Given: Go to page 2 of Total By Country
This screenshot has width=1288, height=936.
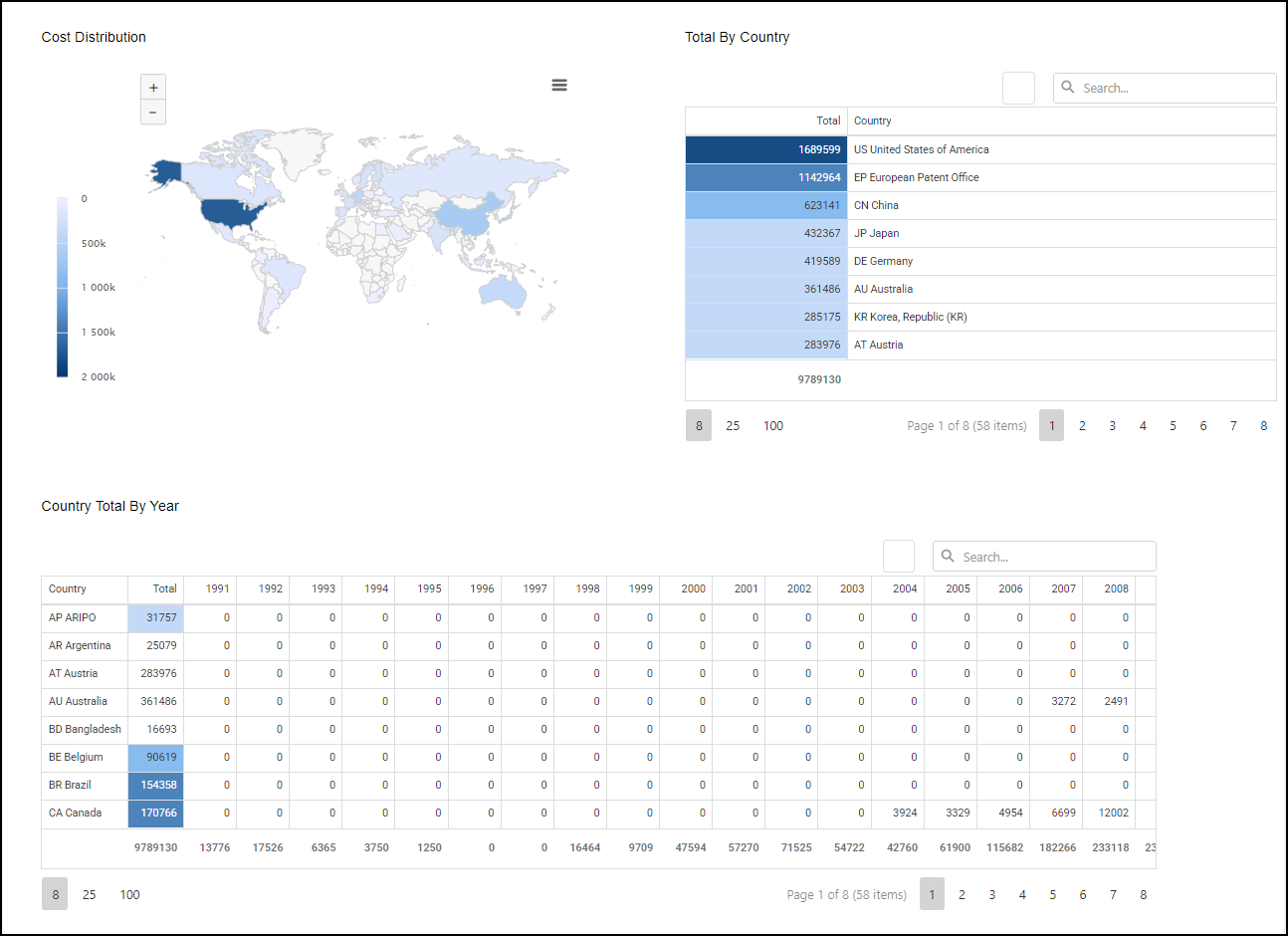Looking at the screenshot, I should tap(1082, 426).
